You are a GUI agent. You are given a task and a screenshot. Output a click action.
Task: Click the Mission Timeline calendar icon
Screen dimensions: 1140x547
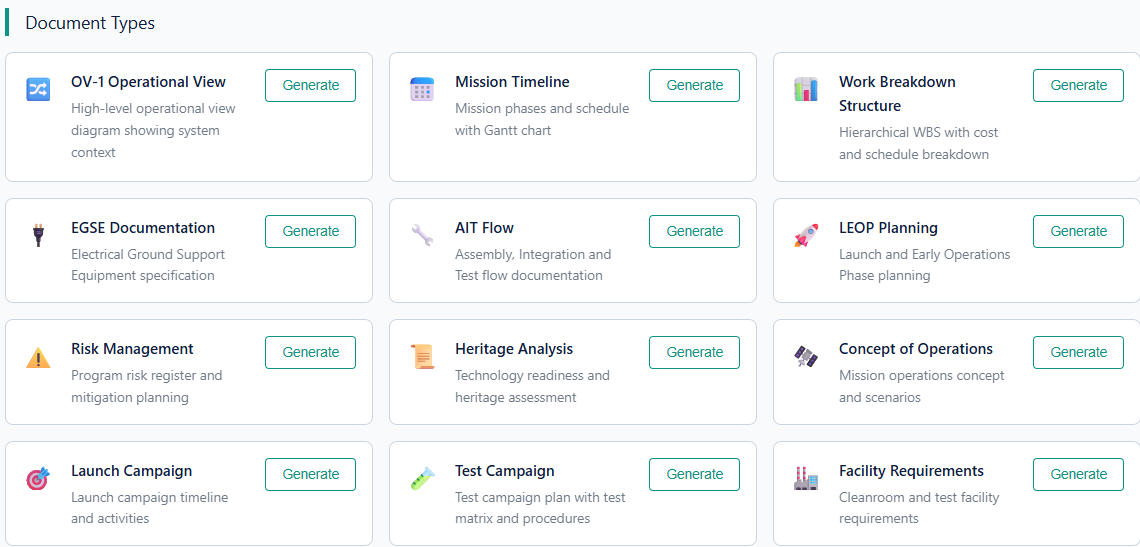pyautogui.click(x=422, y=89)
